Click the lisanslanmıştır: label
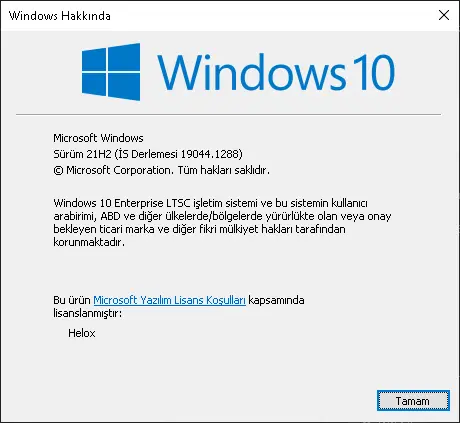 [x=87, y=313]
